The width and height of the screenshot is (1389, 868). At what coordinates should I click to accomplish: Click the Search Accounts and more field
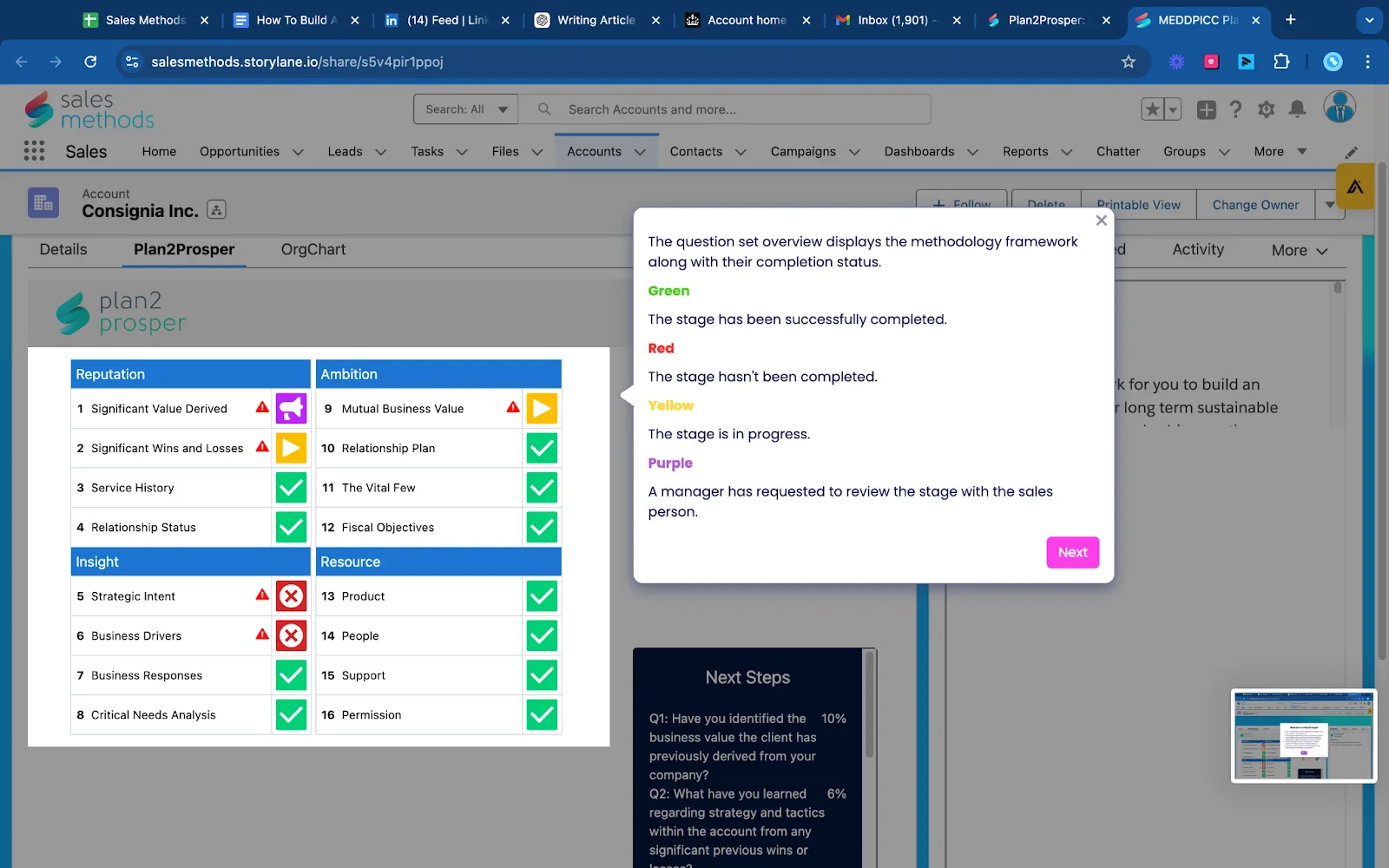tap(725, 109)
